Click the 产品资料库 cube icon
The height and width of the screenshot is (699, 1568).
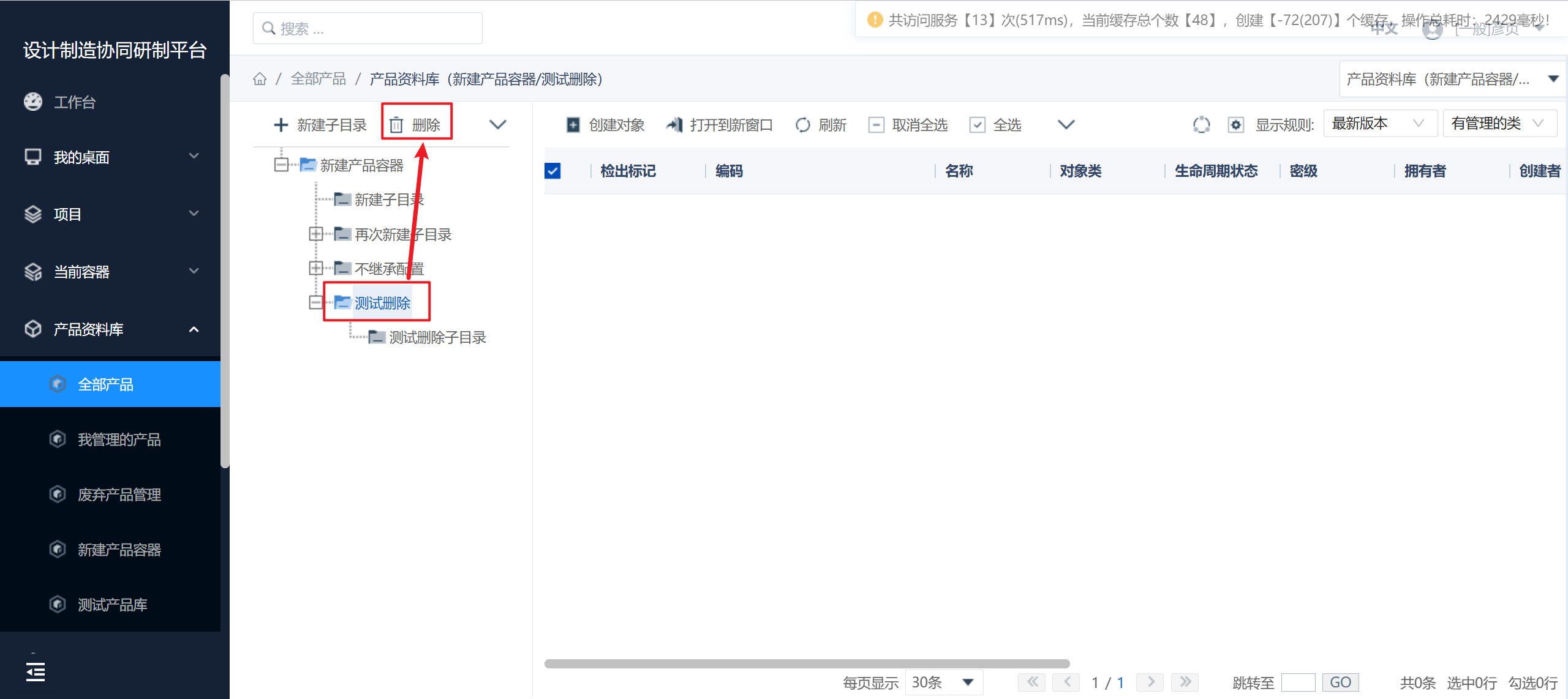point(33,329)
